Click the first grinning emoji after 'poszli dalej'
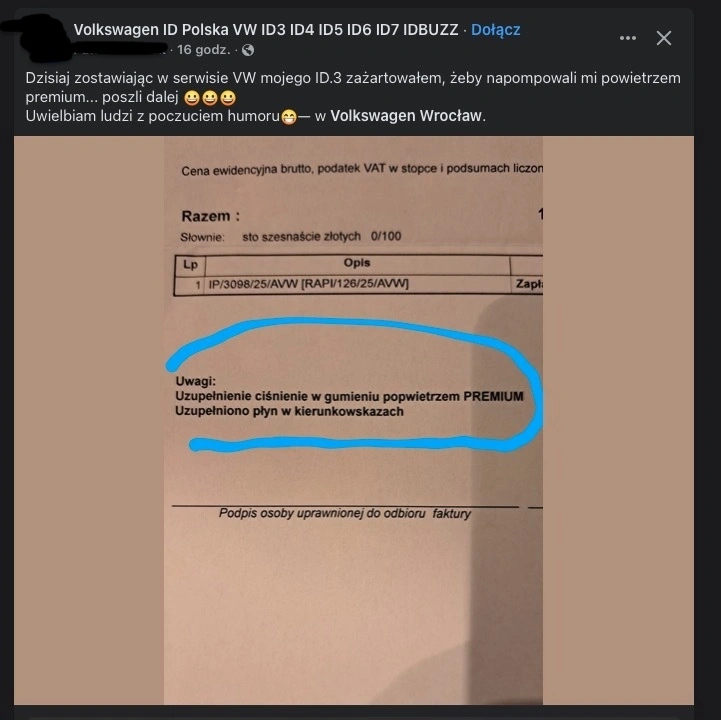The width and height of the screenshot is (721, 720). tap(192, 98)
